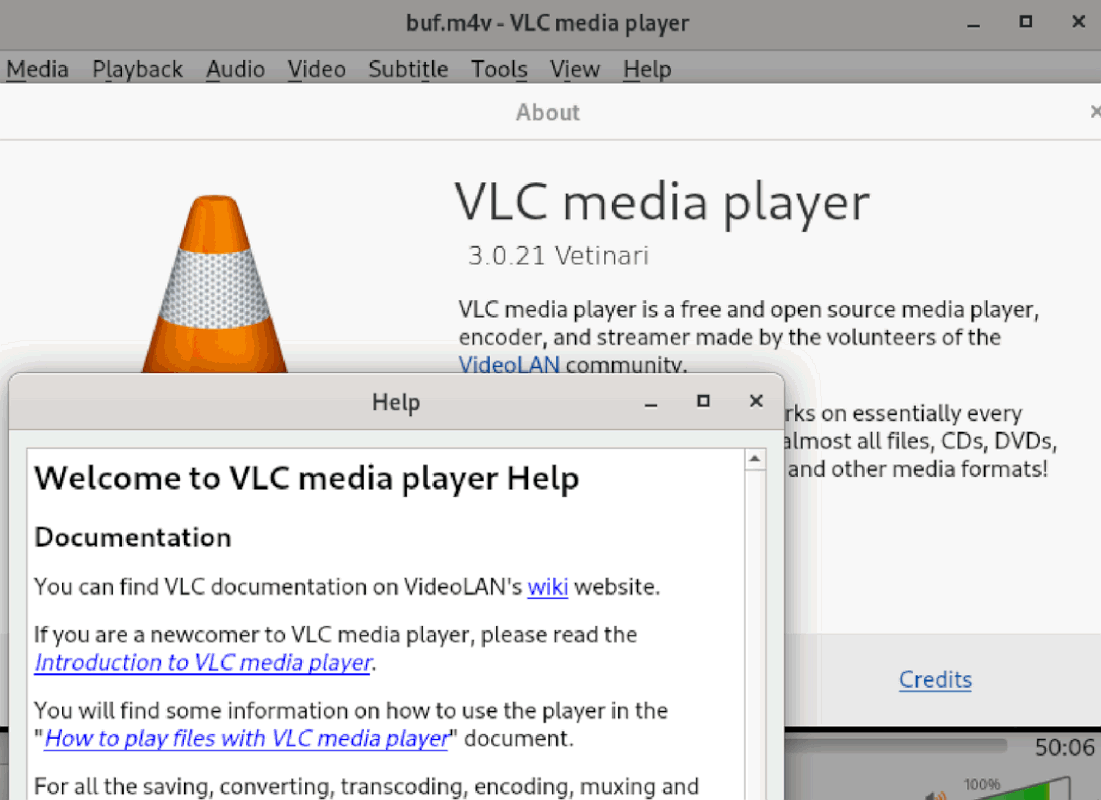The image size is (1101, 800).
Task: Close the Help window
Action: coord(756,401)
